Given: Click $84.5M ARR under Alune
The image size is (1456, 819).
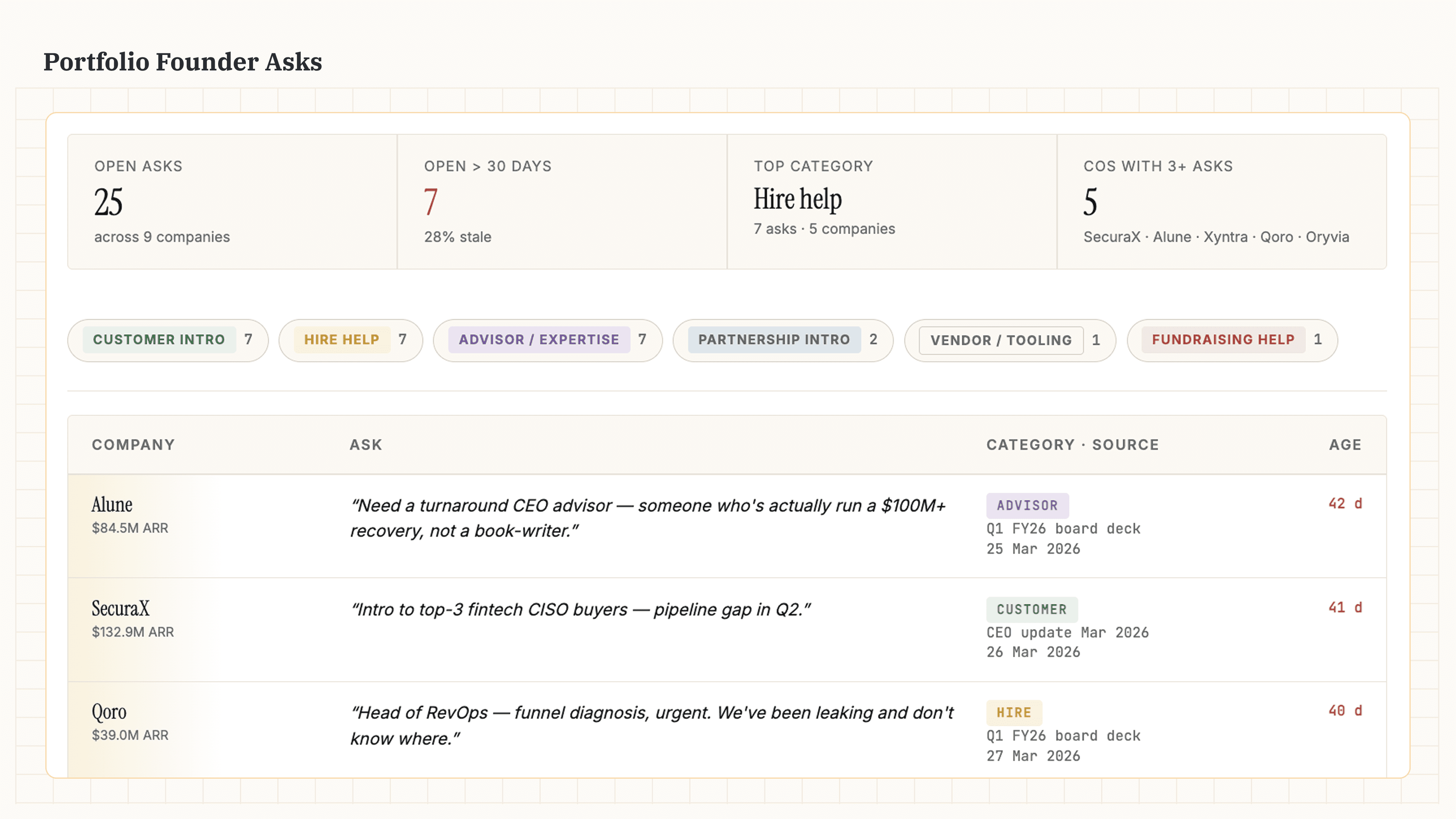Looking at the screenshot, I should [130, 528].
